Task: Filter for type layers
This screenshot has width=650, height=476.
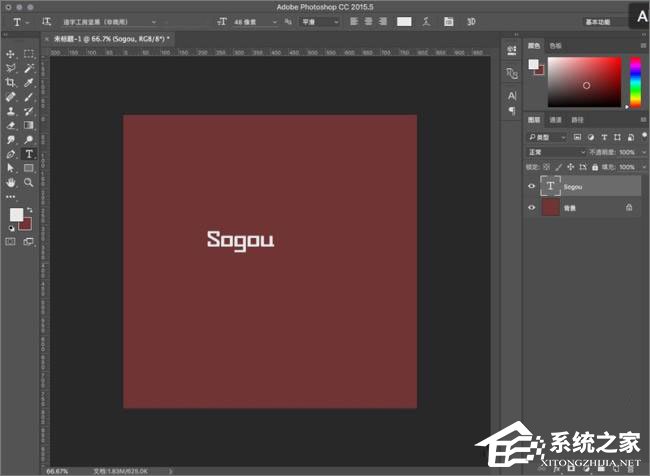Action: (x=604, y=137)
